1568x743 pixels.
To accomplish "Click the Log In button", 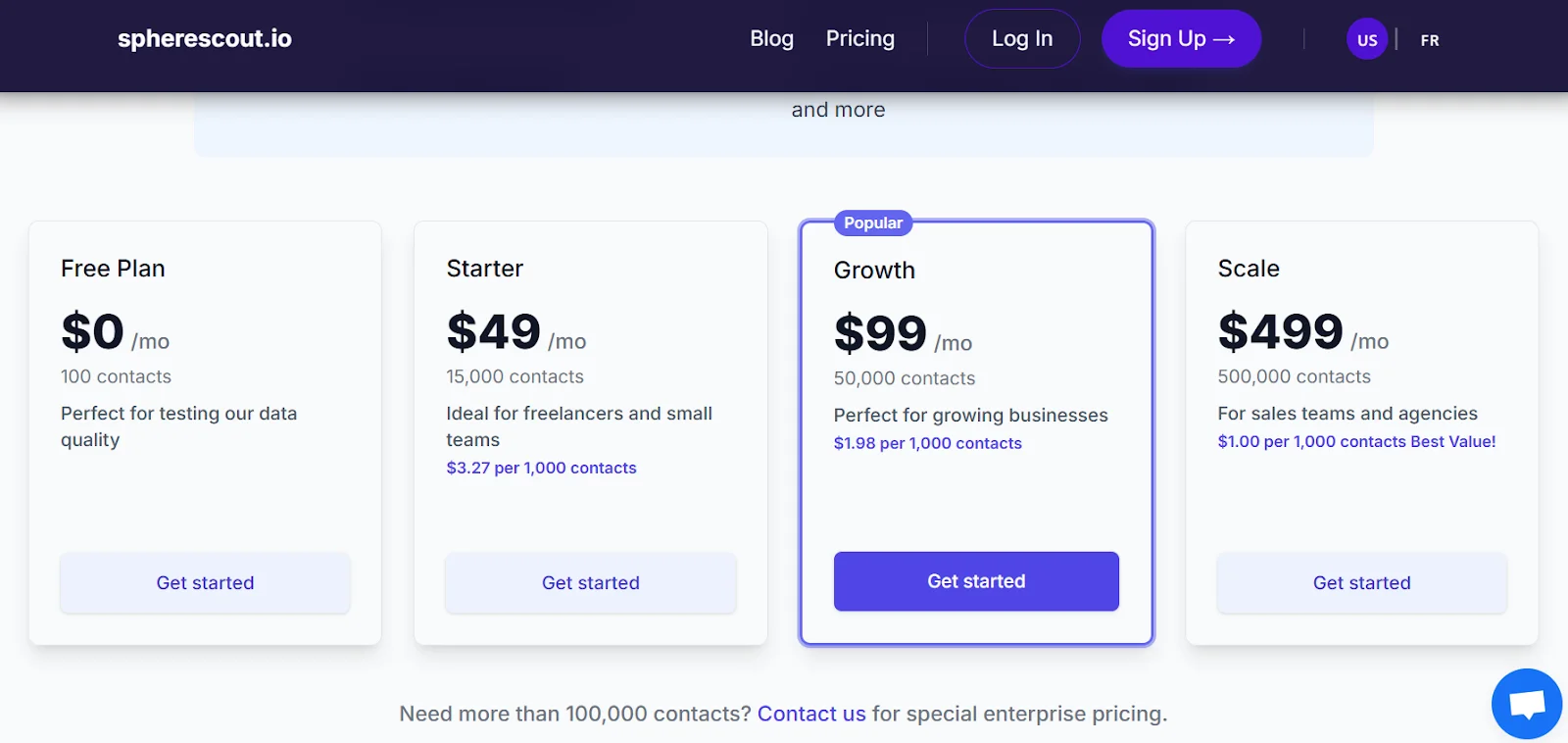I will (1022, 38).
